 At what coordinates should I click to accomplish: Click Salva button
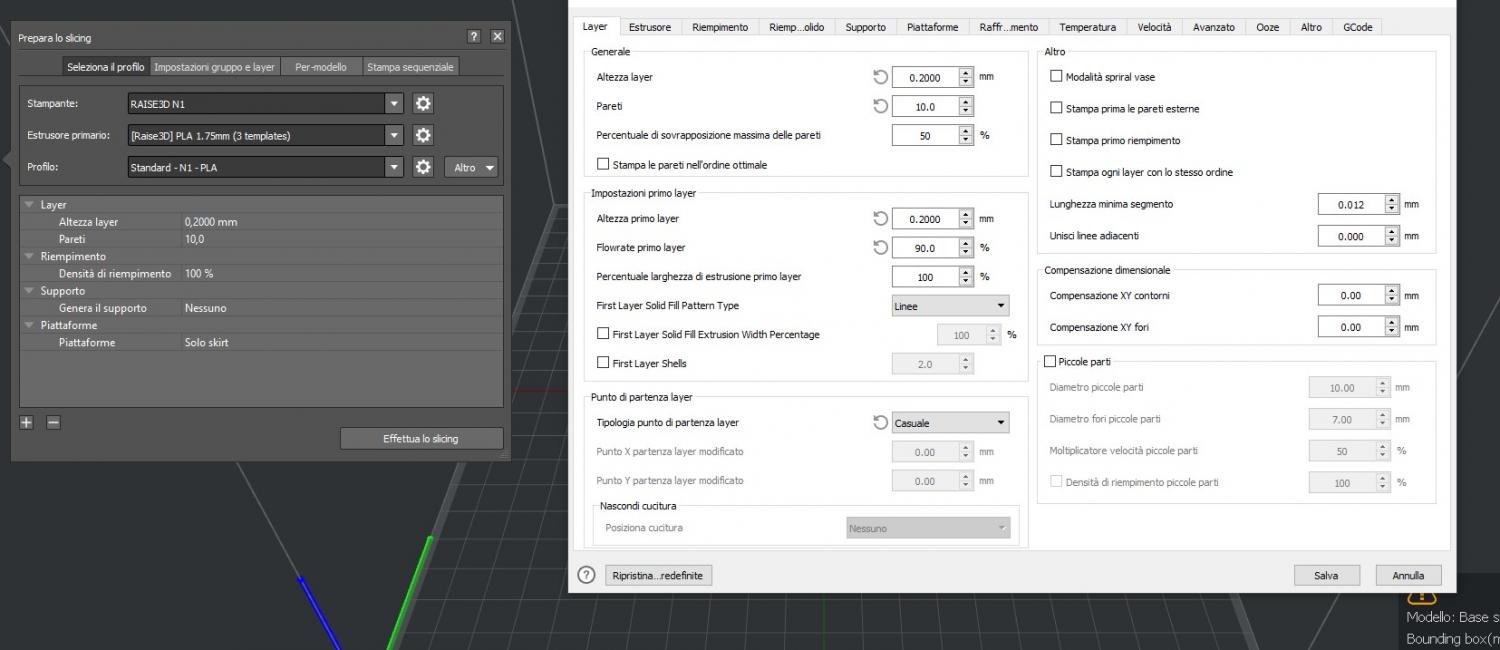click(x=1326, y=575)
